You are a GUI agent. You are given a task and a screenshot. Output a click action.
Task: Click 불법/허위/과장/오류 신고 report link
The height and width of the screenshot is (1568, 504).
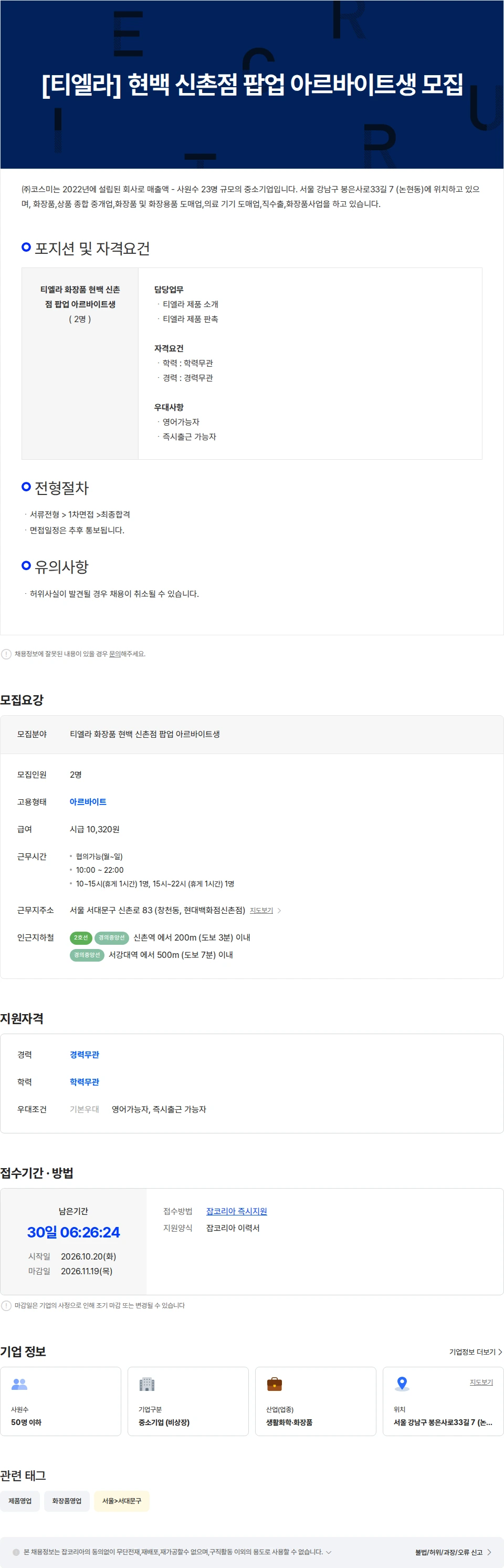(x=449, y=1552)
